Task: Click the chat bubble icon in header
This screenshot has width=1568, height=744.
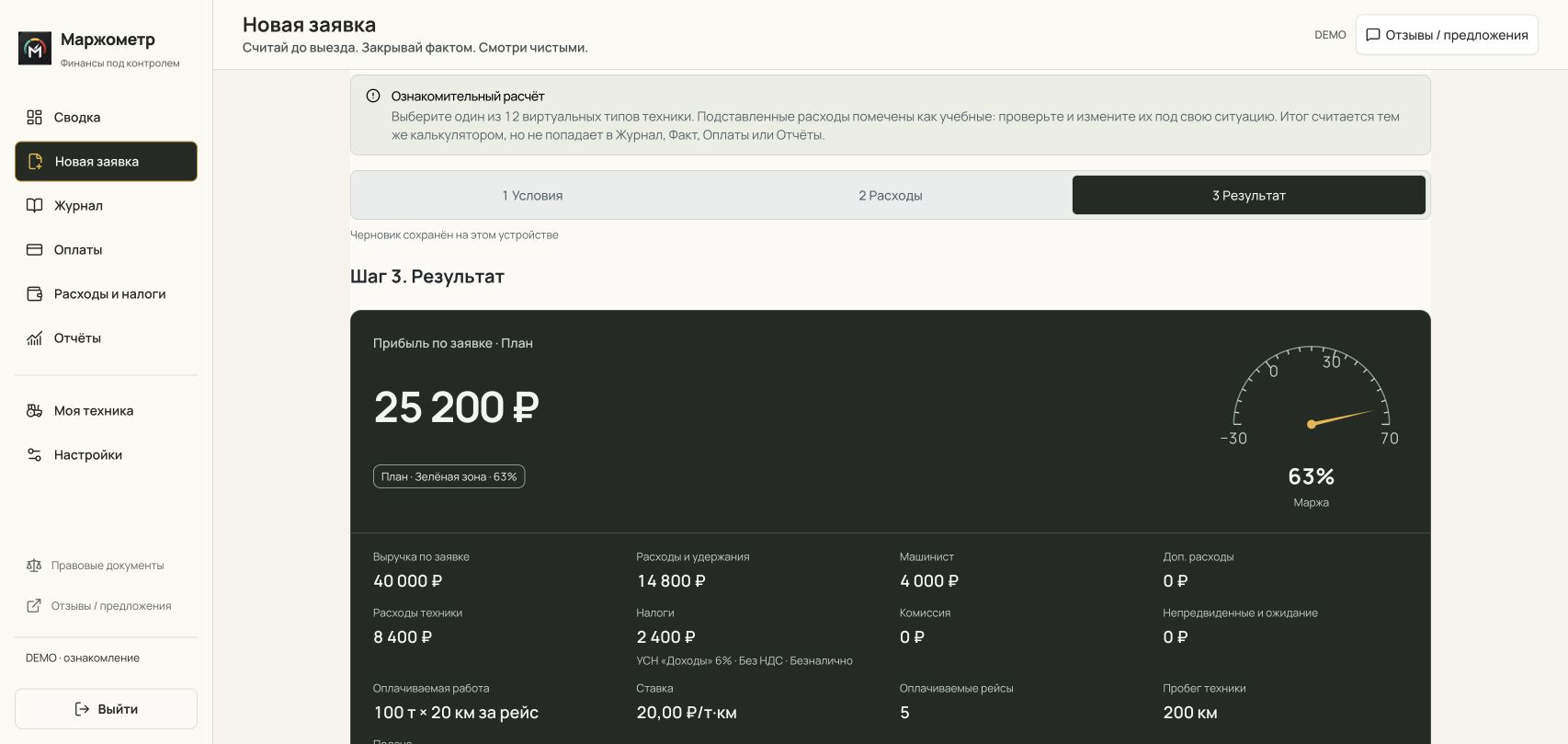Action: point(1373,35)
